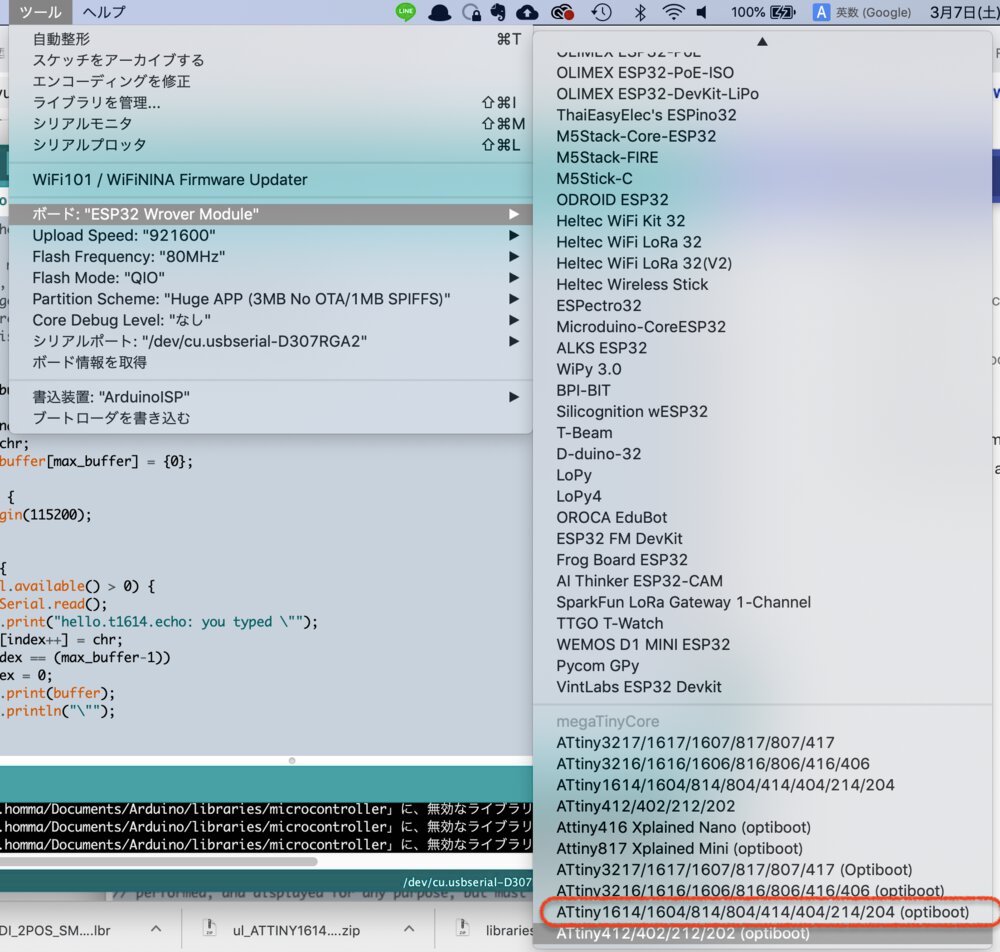Open chevron beside ul_ATTINY1614 zip download
Image resolution: width=1000 pixels, height=952 pixels.
pos(409,929)
